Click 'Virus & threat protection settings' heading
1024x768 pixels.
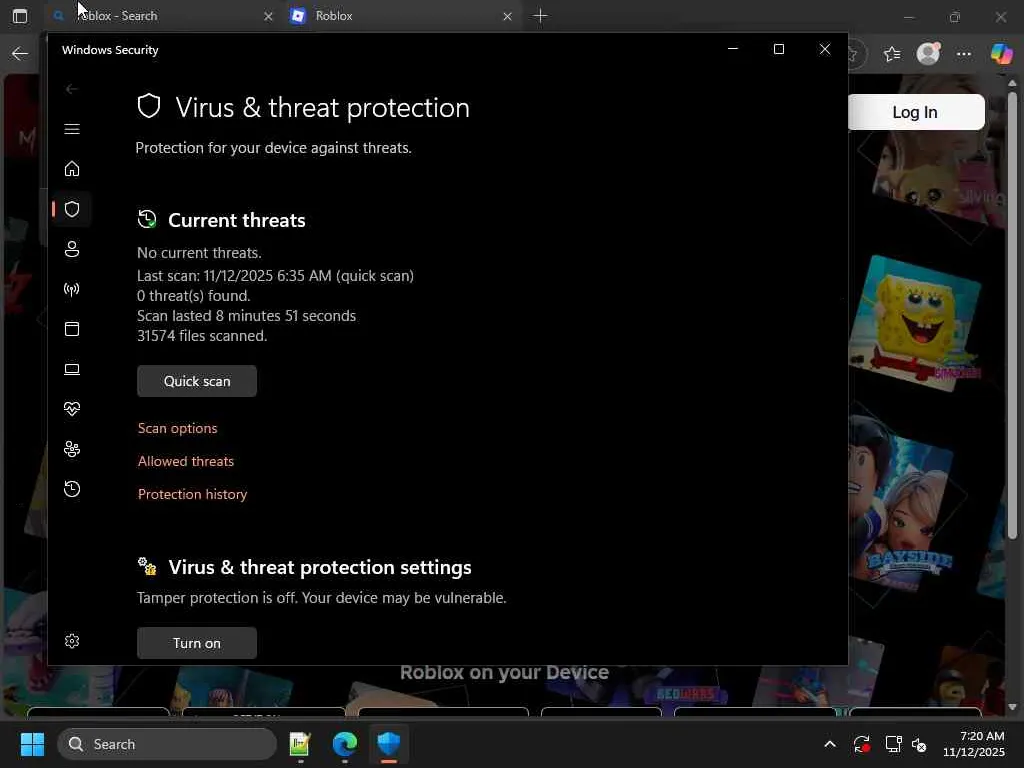tap(320, 567)
